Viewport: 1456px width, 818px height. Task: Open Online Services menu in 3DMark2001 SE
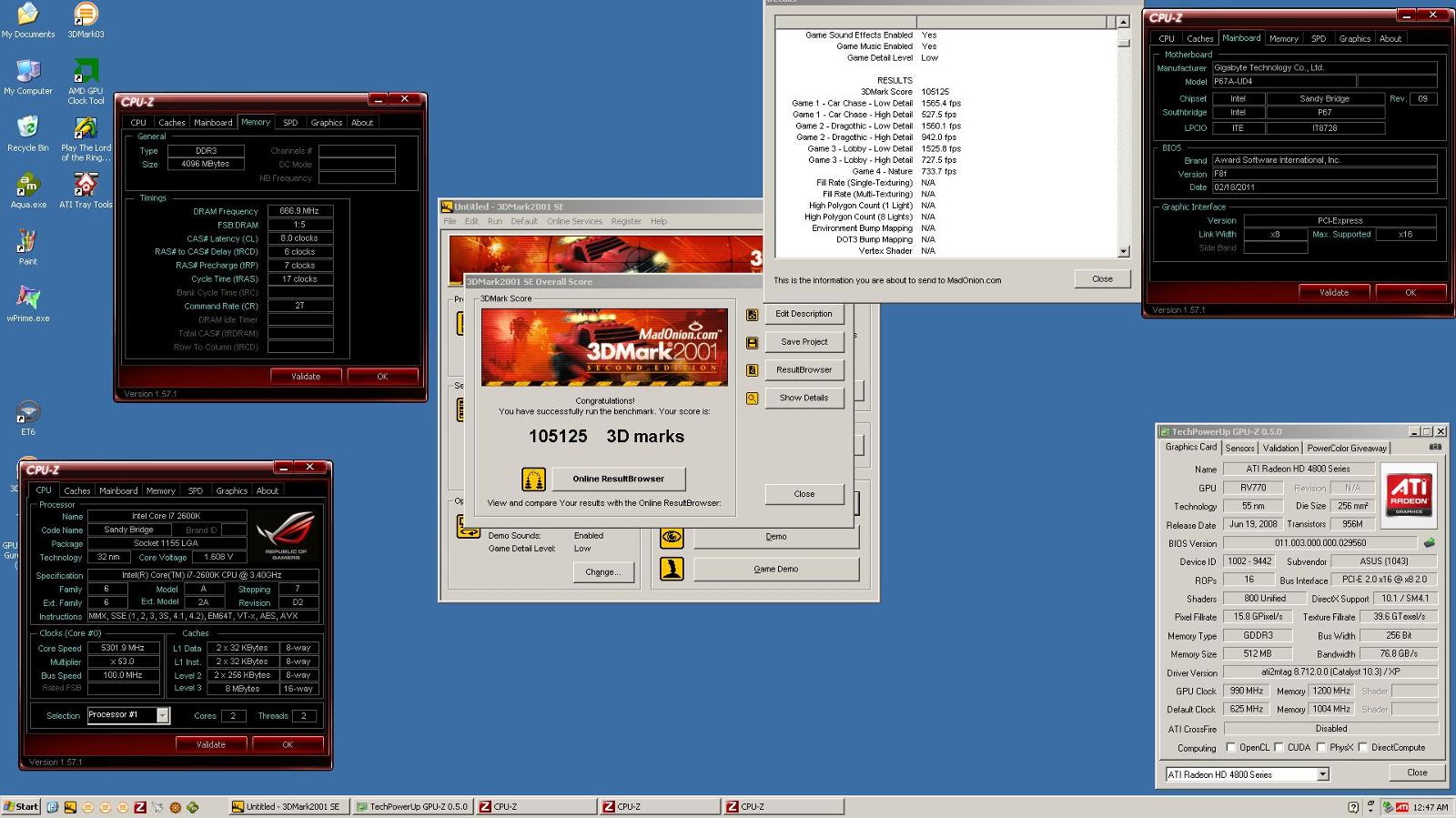coord(574,221)
